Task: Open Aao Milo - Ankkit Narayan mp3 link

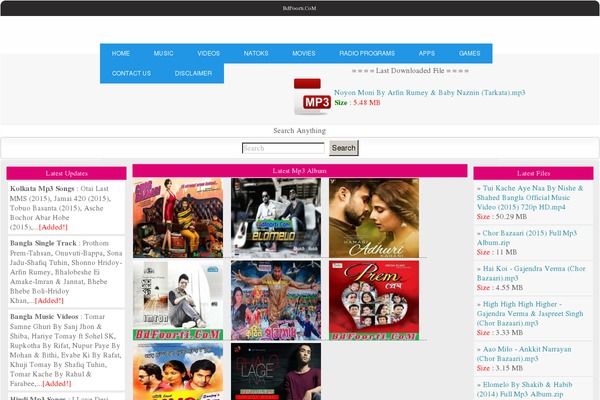Action: click(x=524, y=354)
